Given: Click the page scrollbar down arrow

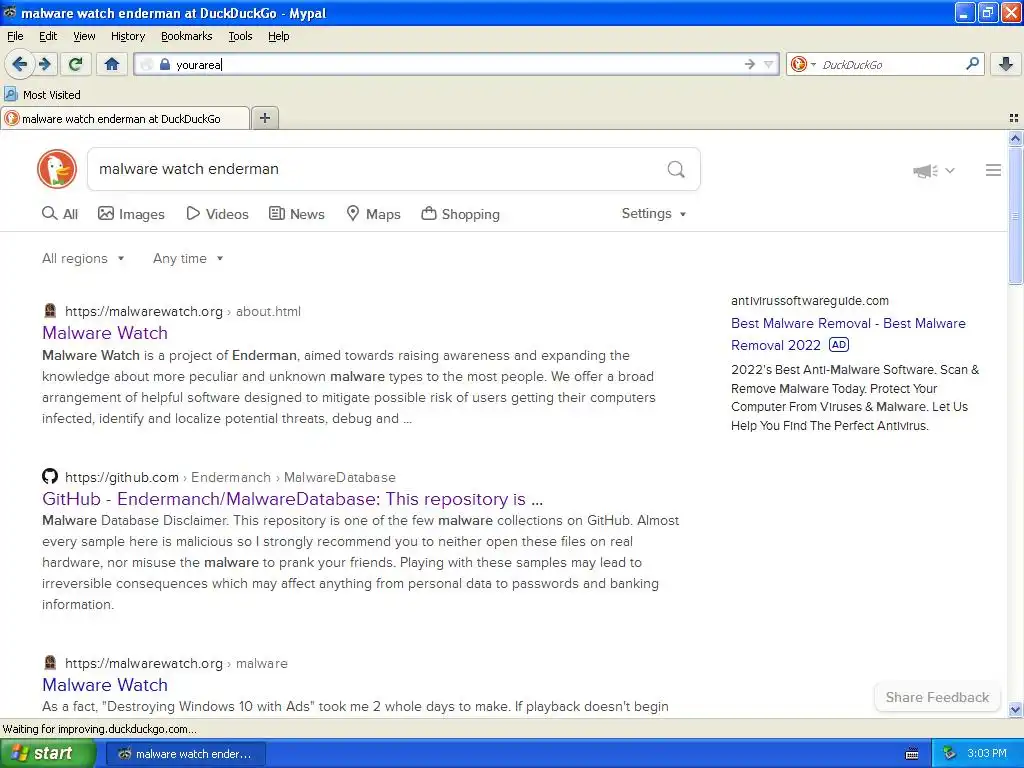Looking at the screenshot, I should [1015, 709].
